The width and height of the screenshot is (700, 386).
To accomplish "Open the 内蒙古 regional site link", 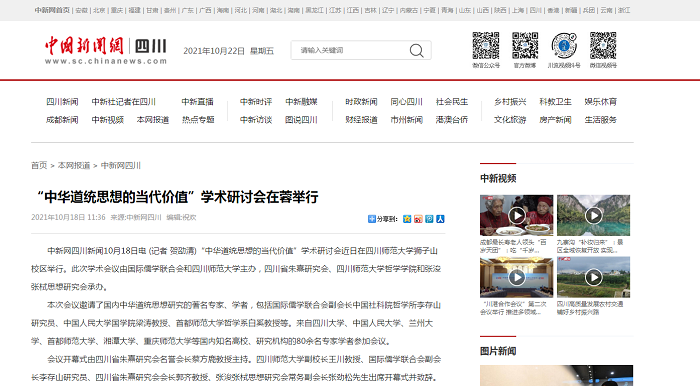I will 408,10.
